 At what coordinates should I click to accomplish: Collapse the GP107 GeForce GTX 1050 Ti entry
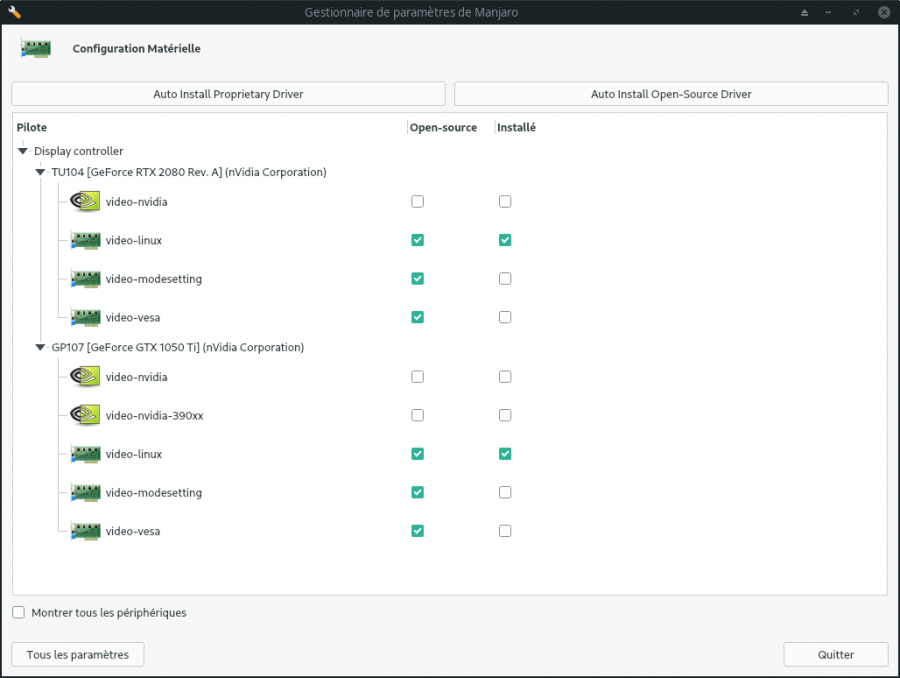pyautogui.click(x=40, y=347)
